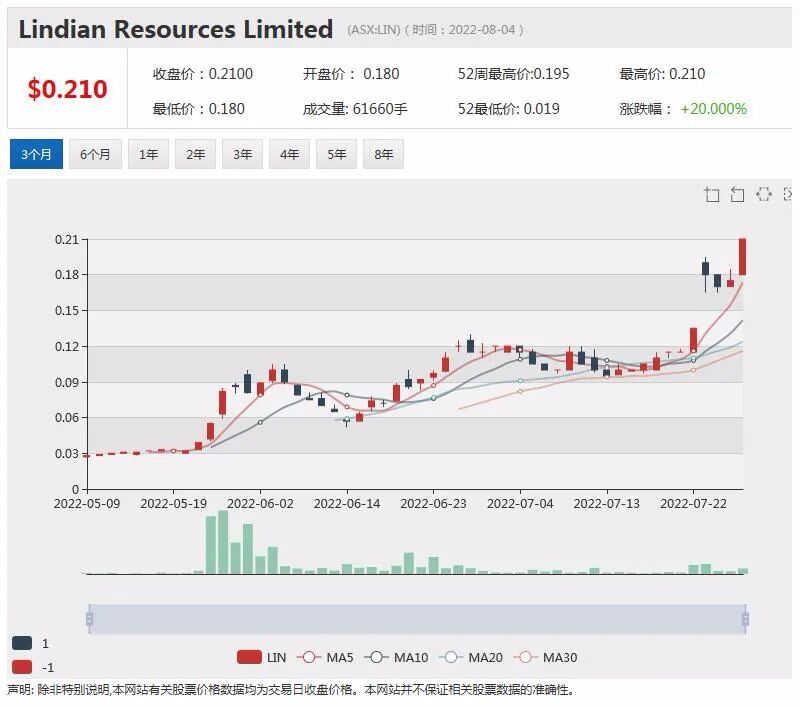The width and height of the screenshot is (800, 707).
Task: Activate the area zoom tool icon
Action: click(712, 194)
